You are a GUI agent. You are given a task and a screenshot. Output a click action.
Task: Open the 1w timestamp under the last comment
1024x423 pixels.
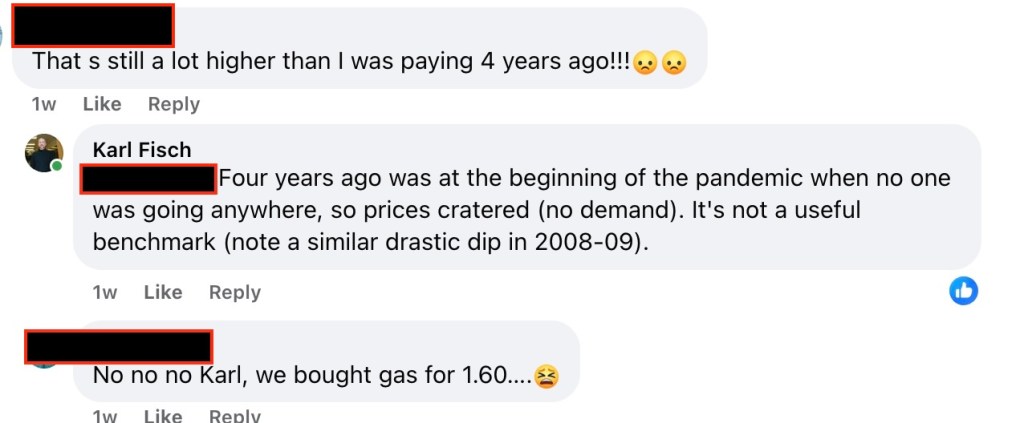(x=105, y=415)
